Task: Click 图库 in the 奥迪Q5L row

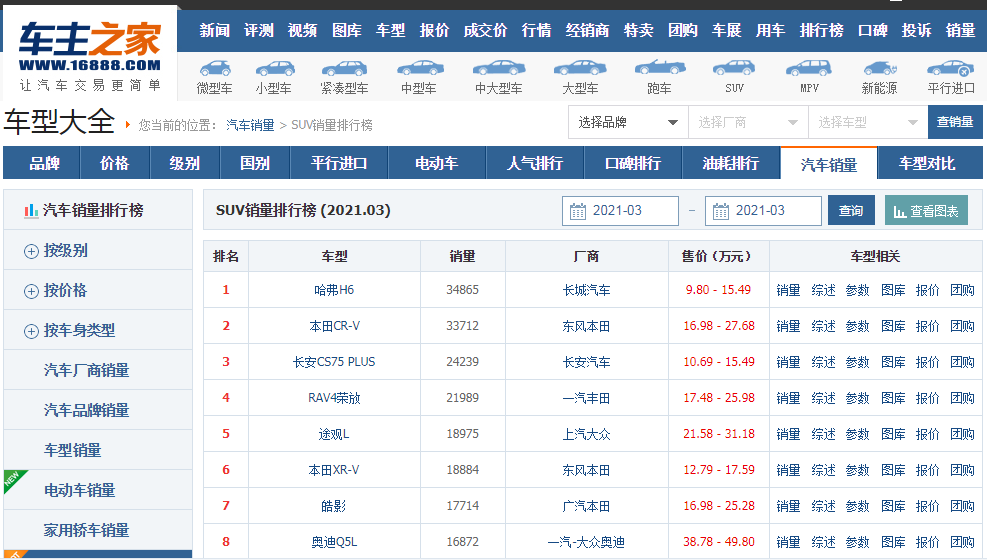Action: point(893,542)
